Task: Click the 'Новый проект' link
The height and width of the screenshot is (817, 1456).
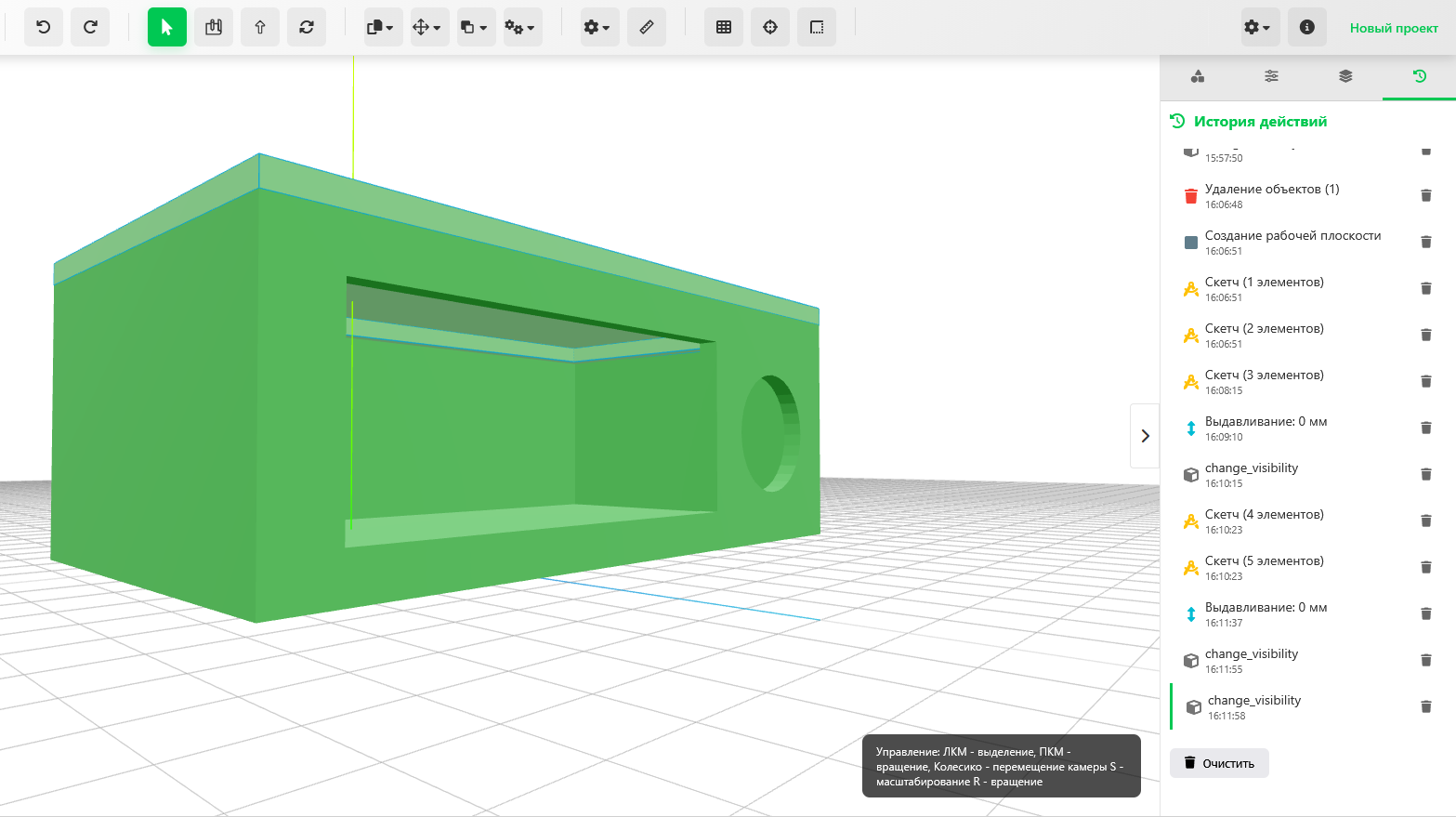Action: [x=1394, y=28]
